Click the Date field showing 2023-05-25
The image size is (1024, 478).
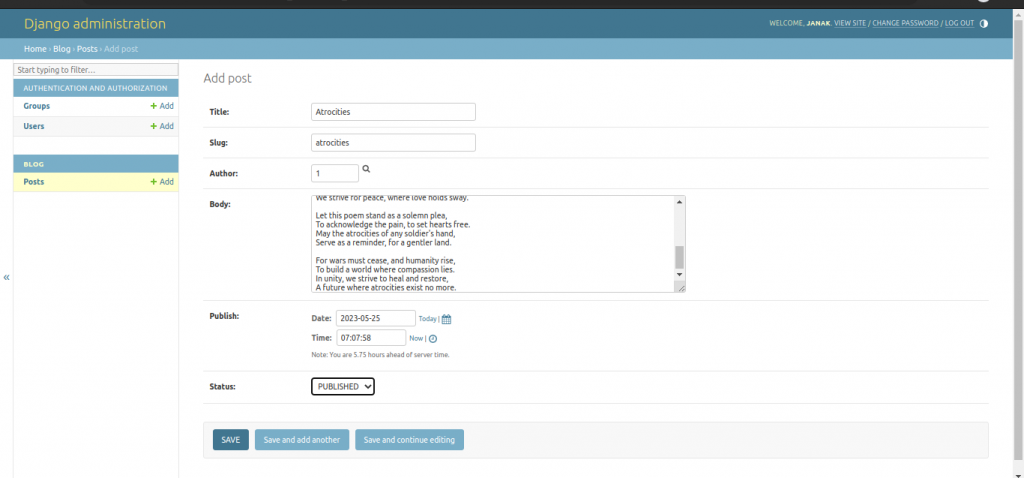coord(376,318)
